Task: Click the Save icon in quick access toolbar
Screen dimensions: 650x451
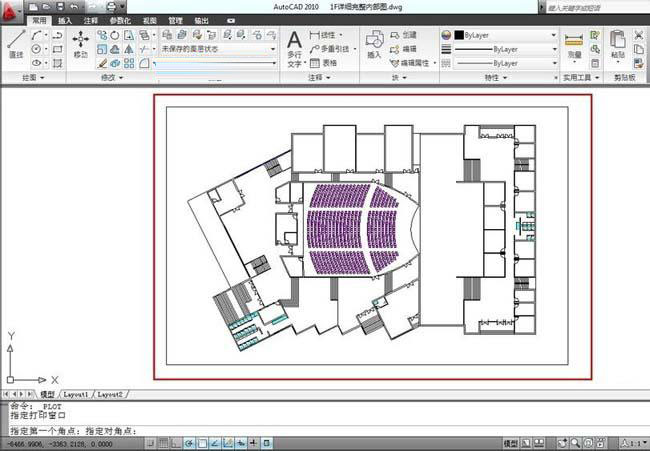Action: click(61, 7)
